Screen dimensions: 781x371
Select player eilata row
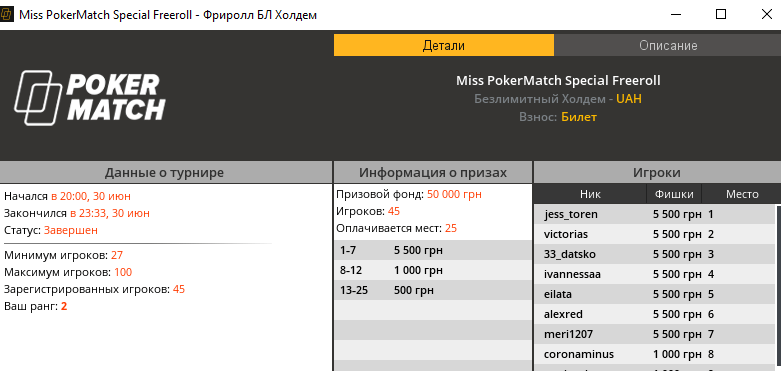(x=654, y=294)
